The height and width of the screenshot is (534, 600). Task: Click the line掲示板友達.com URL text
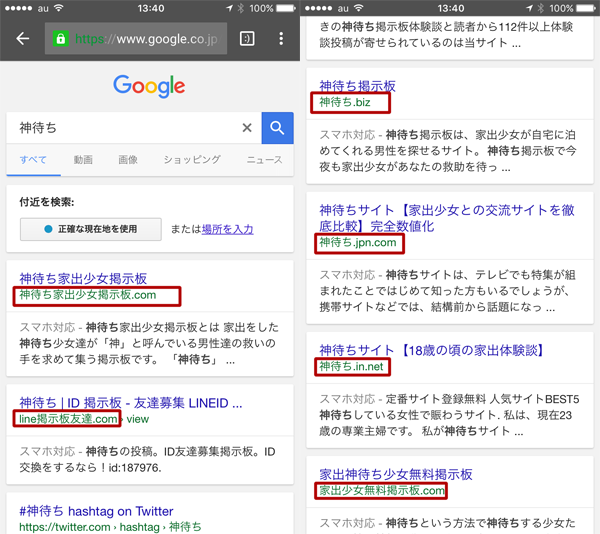pyautogui.click(x=68, y=419)
